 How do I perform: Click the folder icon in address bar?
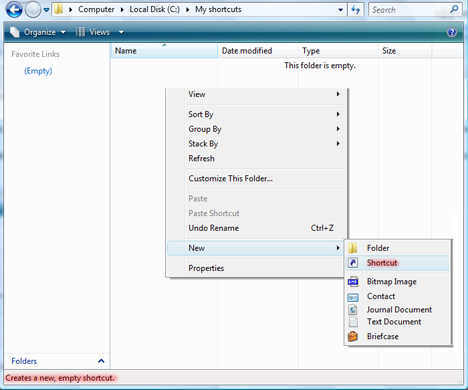[x=59, y=9]
